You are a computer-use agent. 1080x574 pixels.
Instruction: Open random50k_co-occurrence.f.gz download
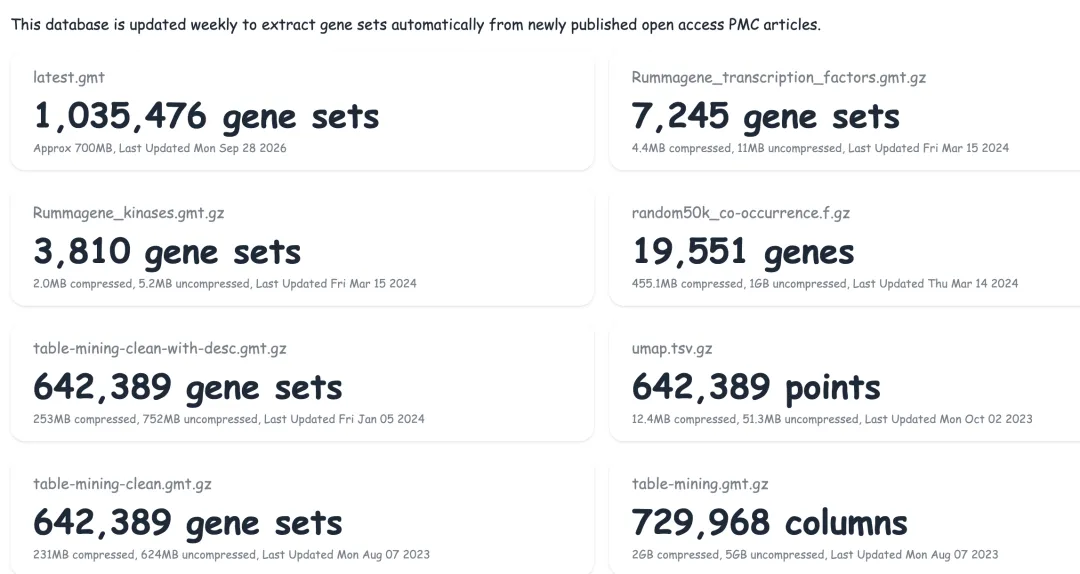coord(844,248)
